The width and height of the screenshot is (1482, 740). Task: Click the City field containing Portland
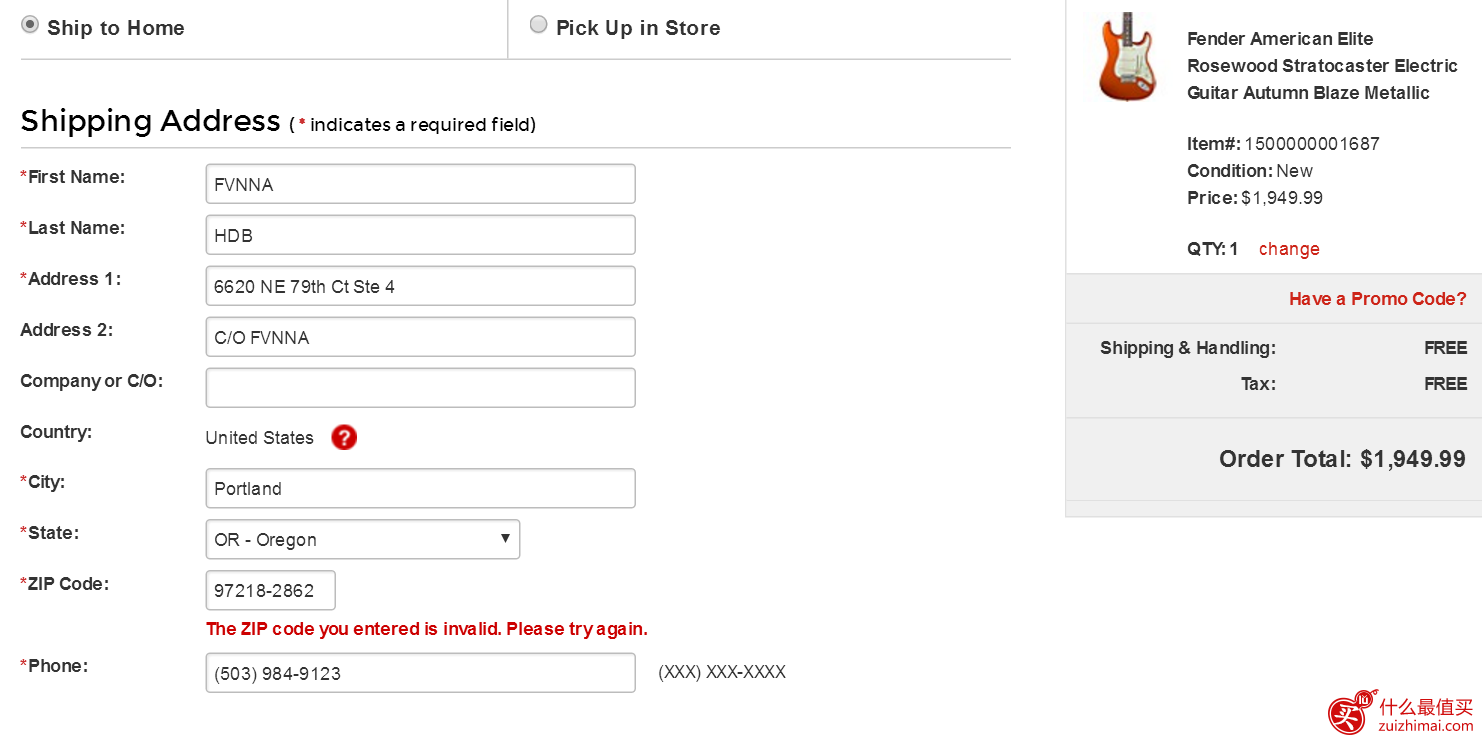click(420, 488)
